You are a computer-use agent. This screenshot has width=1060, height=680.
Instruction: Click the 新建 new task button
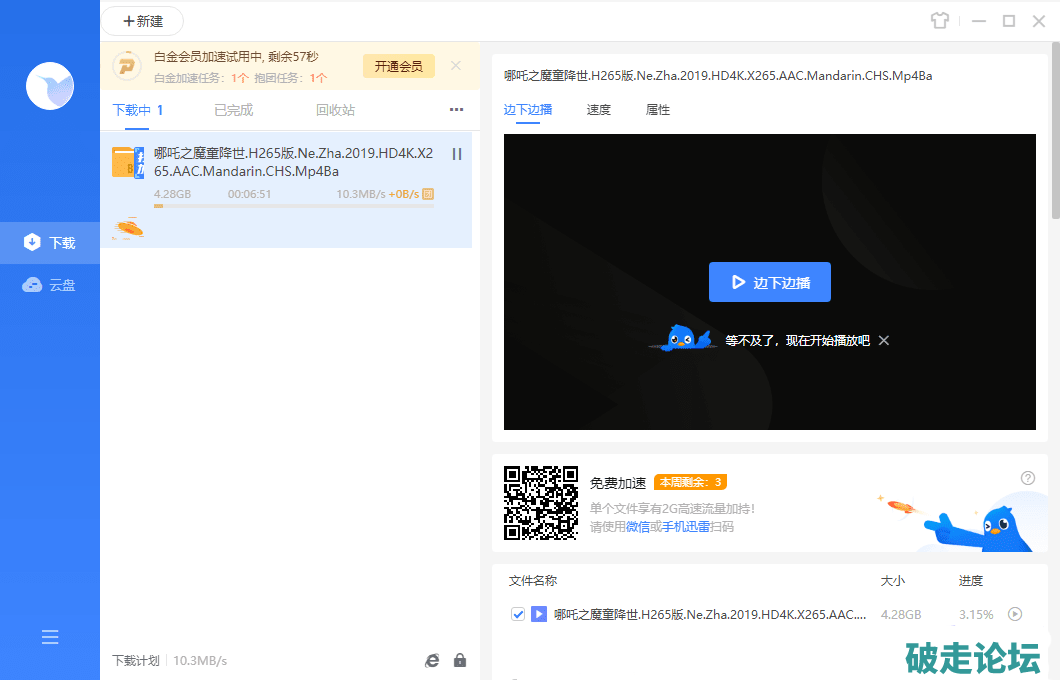[142, 21]
